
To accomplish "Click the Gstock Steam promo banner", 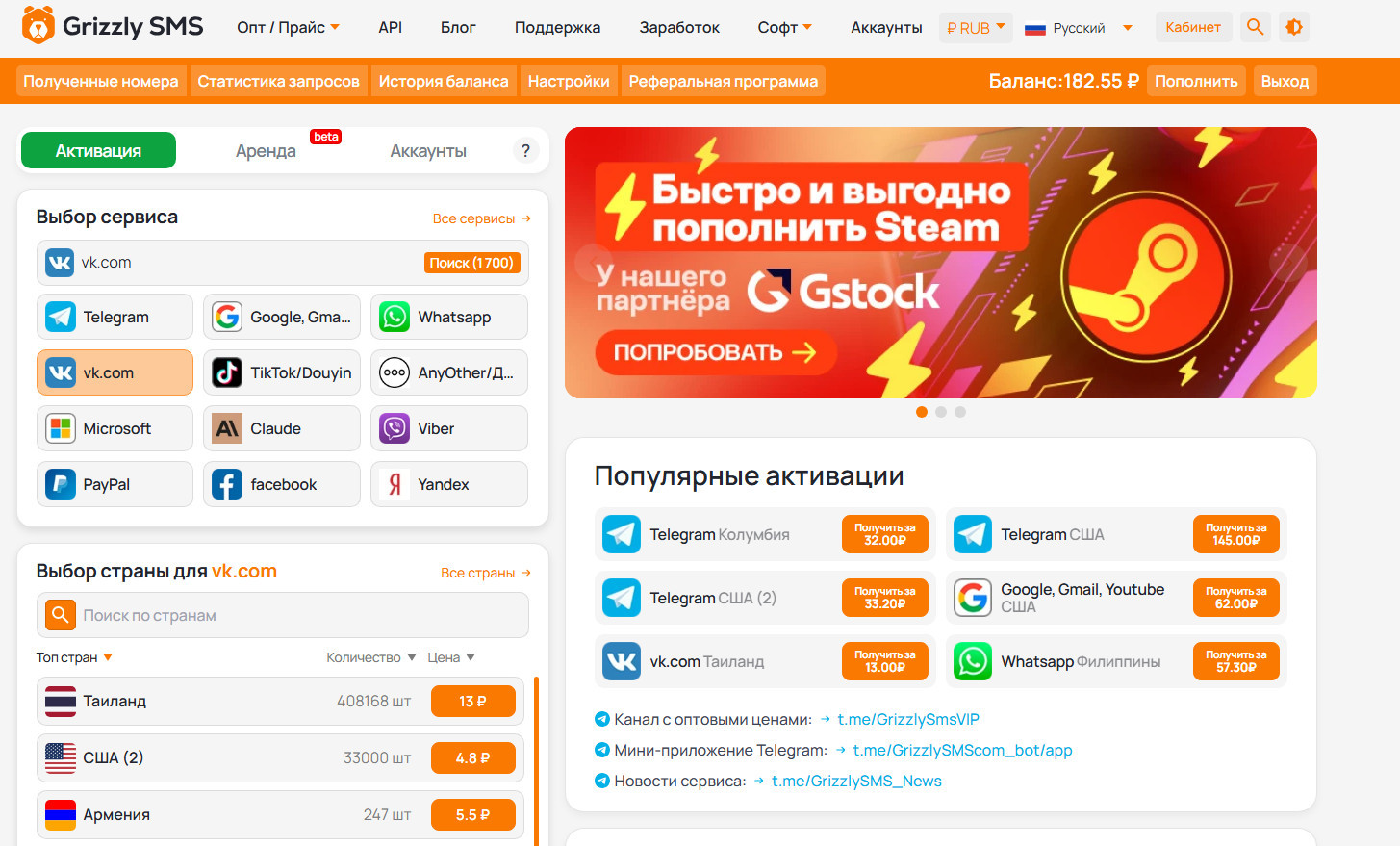I will pos(941,263).
